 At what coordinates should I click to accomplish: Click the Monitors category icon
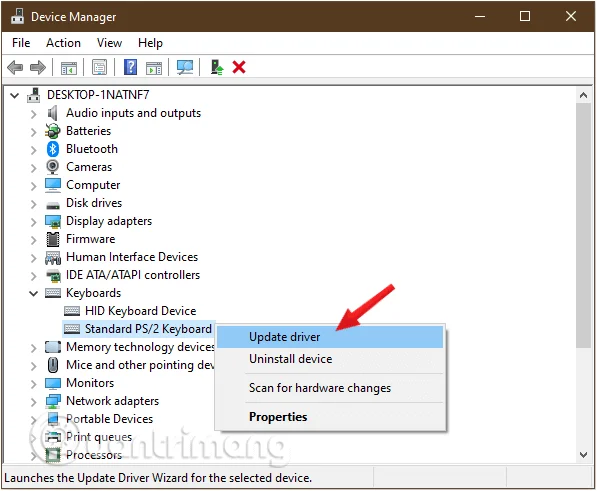pos(53,383)
